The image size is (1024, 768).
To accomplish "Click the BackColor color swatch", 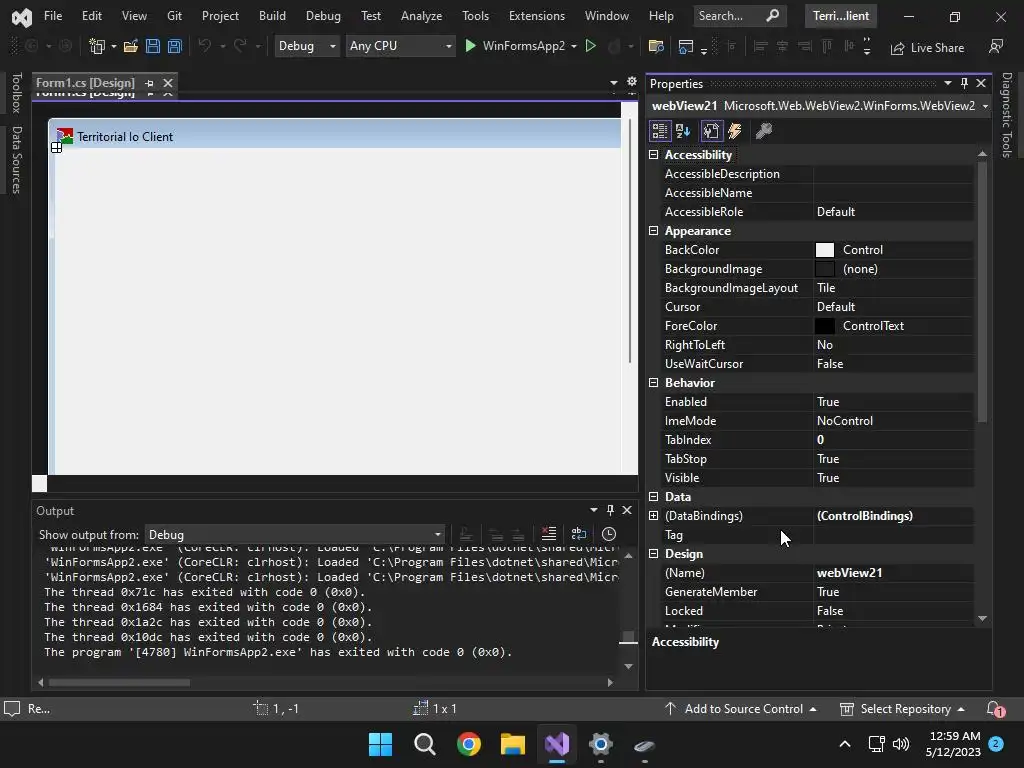I will point(825,249).
